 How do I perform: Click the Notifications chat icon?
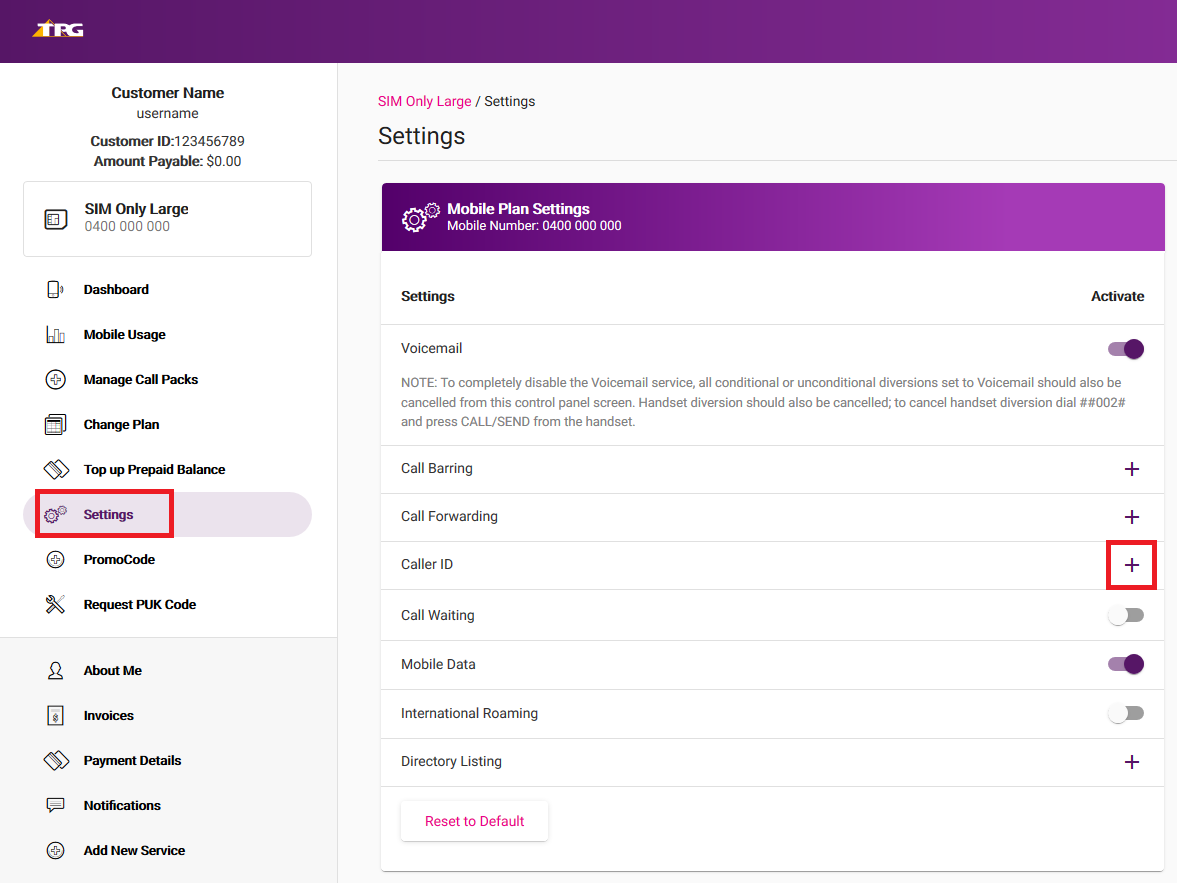tap(56, 805)
